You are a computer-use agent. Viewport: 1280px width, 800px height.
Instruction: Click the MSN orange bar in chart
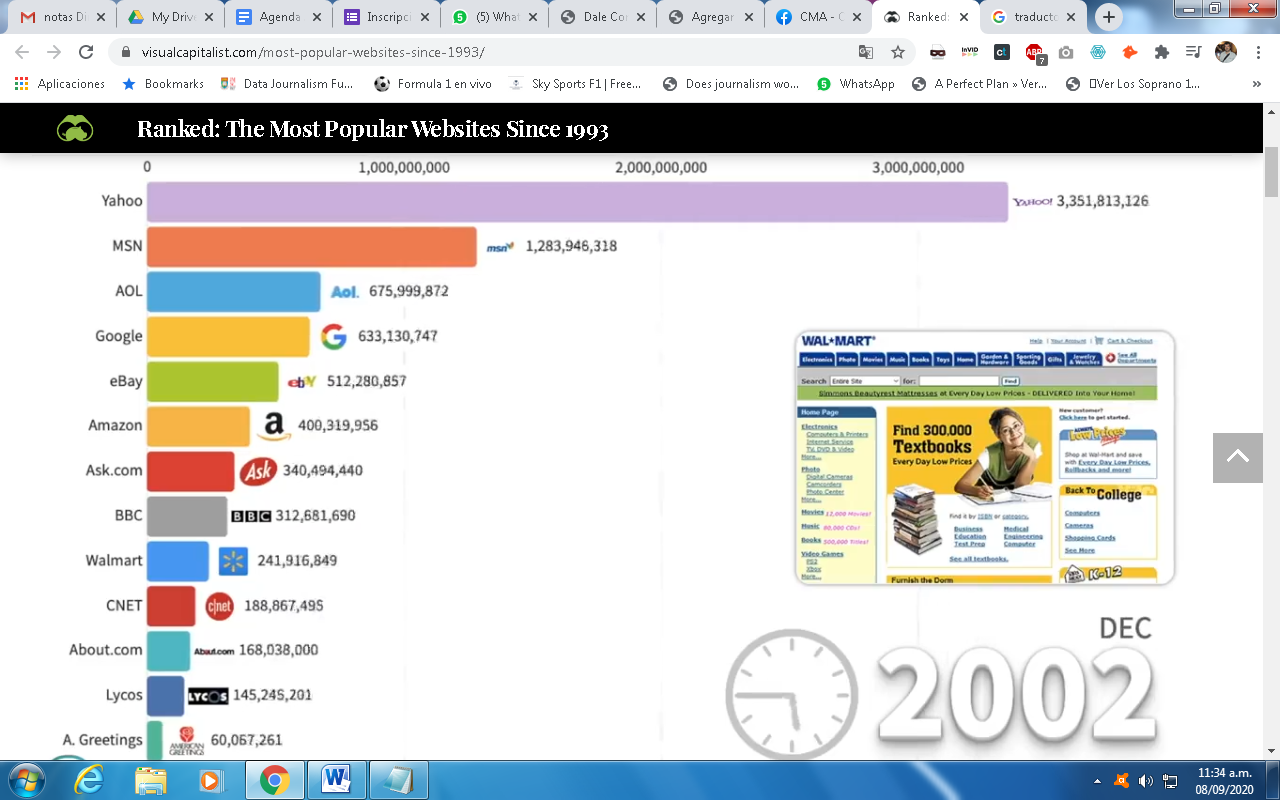(x=312, y=247)
